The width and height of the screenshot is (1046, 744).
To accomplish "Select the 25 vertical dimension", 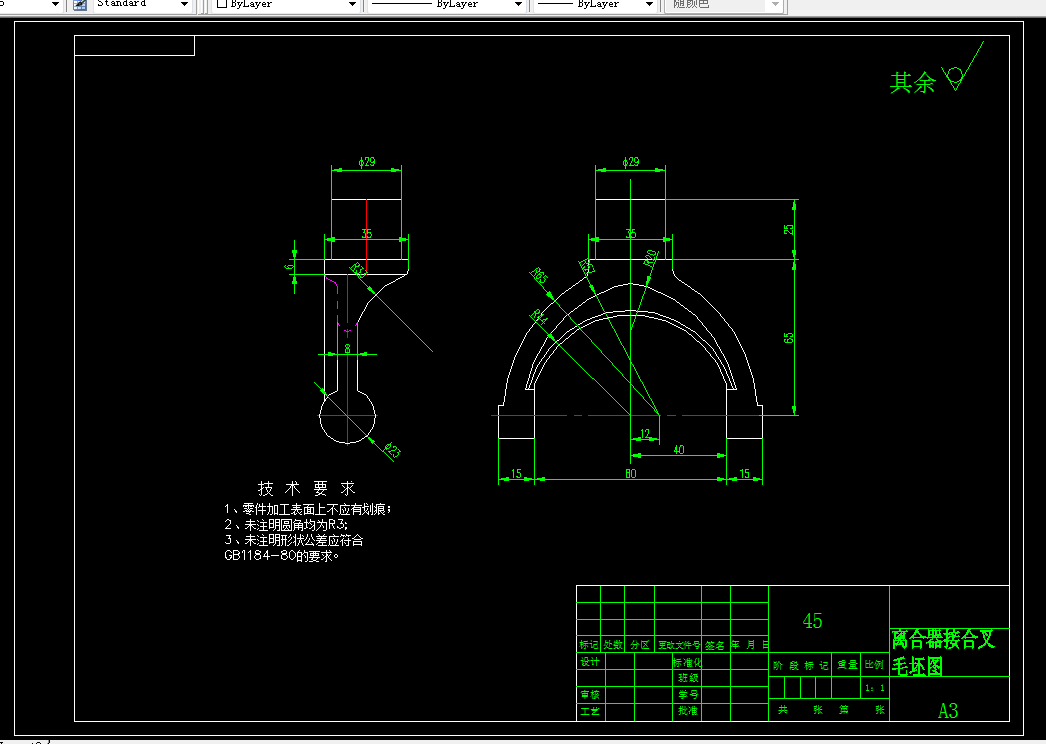I will [x=789, y=229].
